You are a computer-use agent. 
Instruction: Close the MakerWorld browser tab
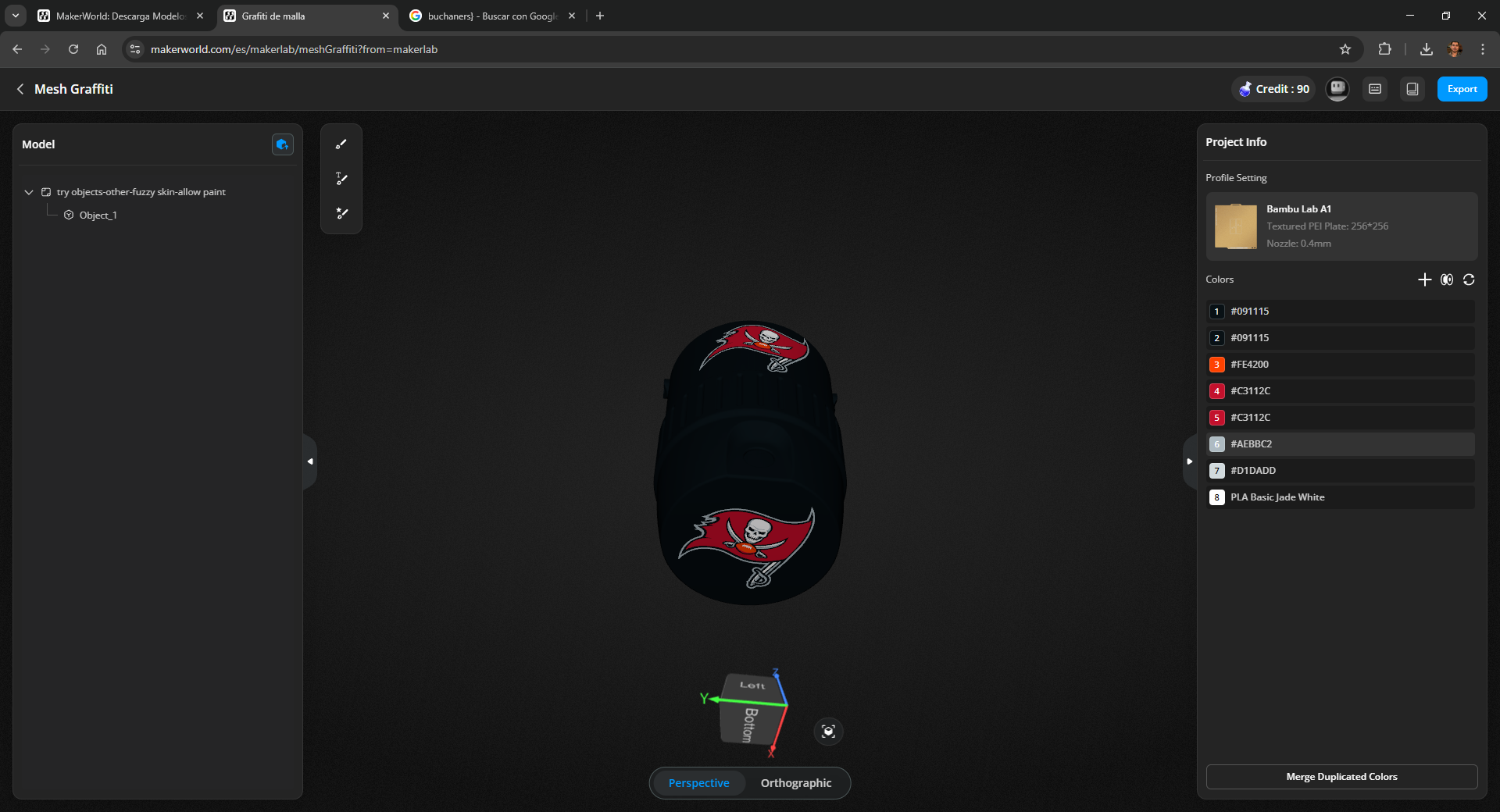tap(200, 16)
